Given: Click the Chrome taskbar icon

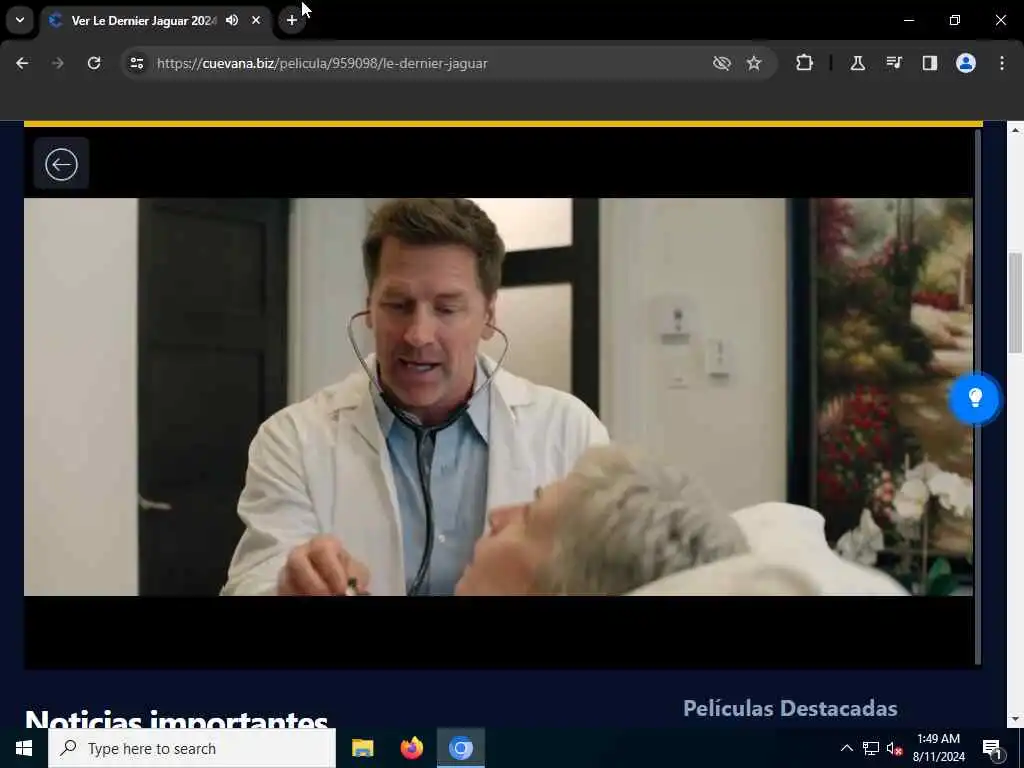Looking at the screenshot, I should coord(460,748).
